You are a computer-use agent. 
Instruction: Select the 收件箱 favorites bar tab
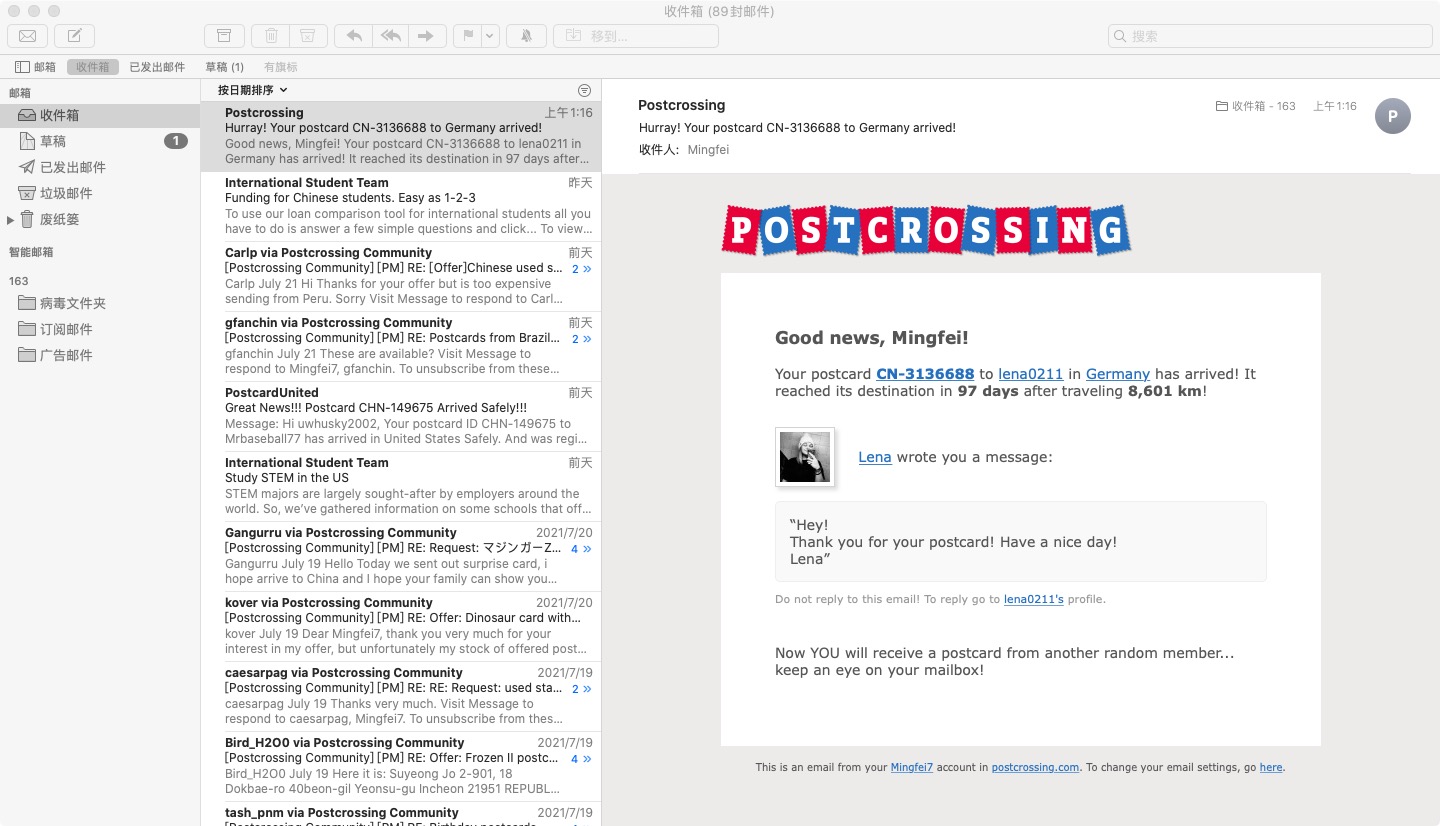tap(92, 67)
